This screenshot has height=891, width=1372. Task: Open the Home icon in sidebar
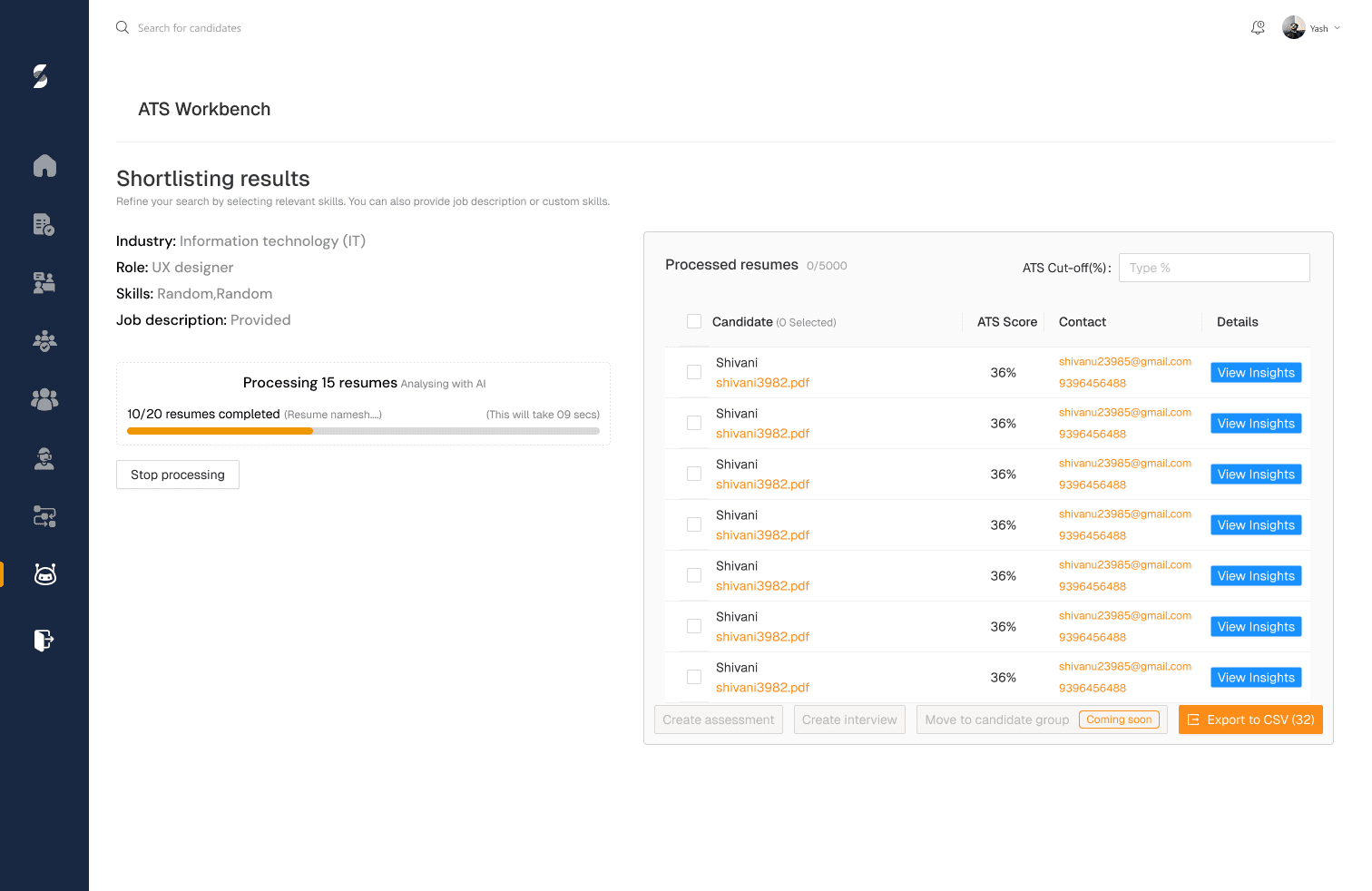click(x=44, y=166)
